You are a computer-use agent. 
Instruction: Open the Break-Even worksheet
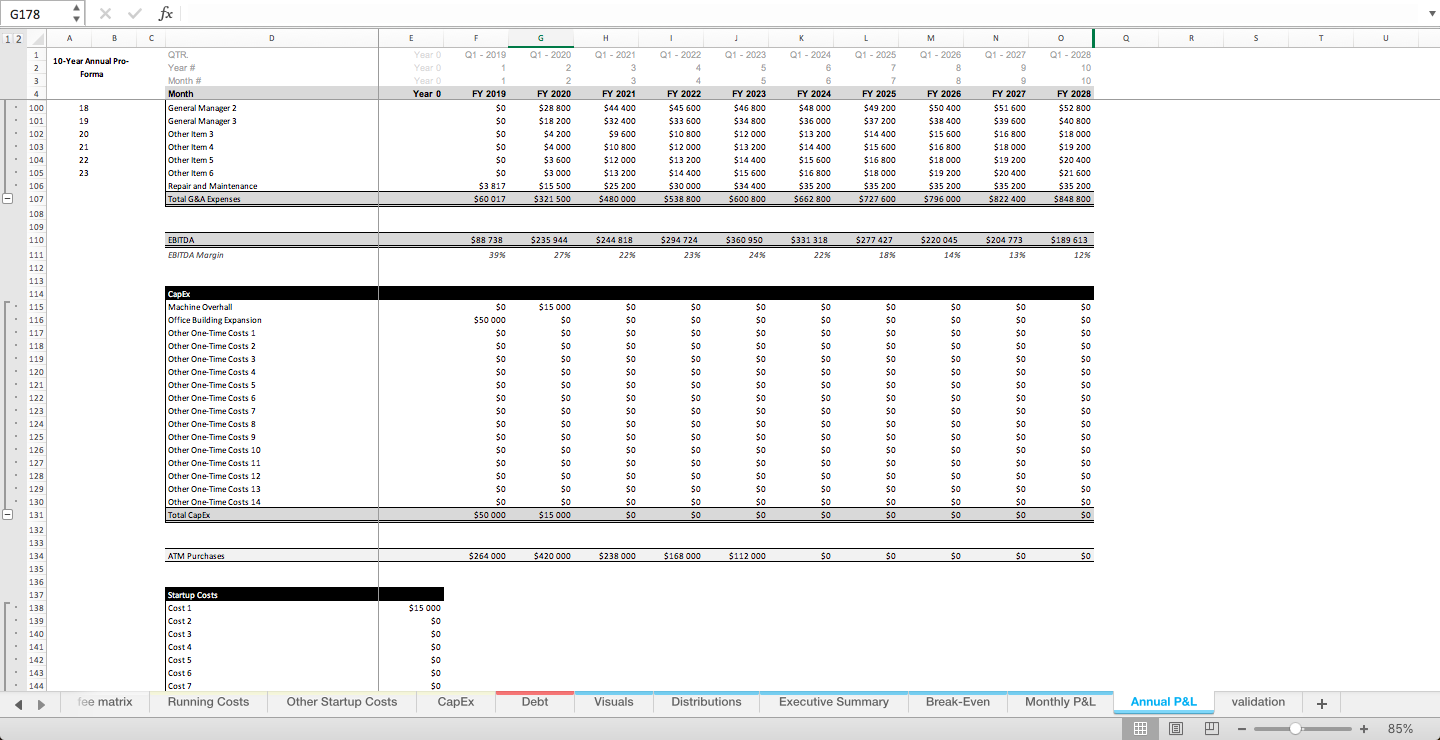(x=957, y=702)
